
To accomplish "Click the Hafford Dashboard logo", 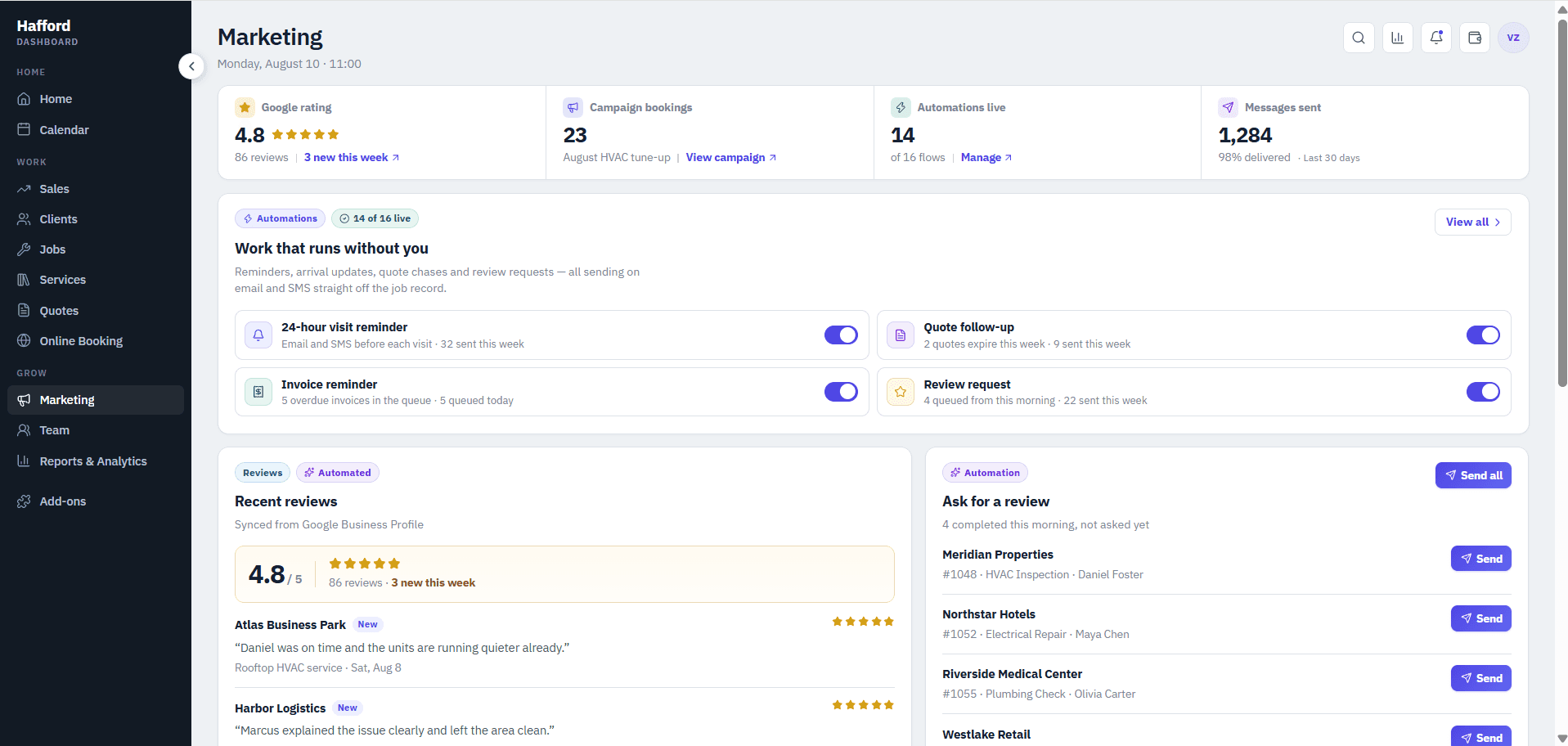I will 47,32.
